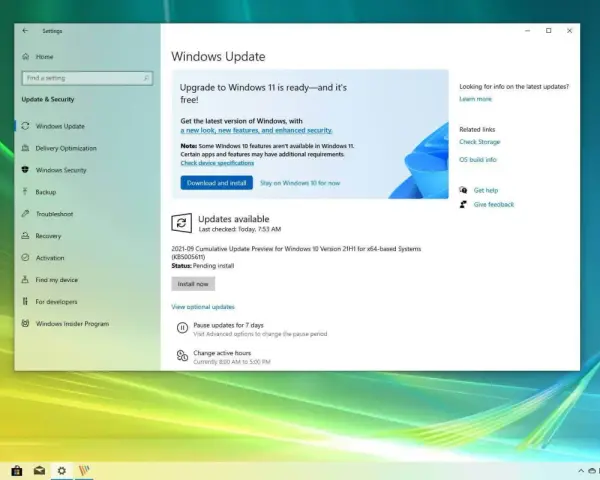Click Settings gear in taskbar
The height and width of the screenshot is (480, 600).
(x=62, y=470)
